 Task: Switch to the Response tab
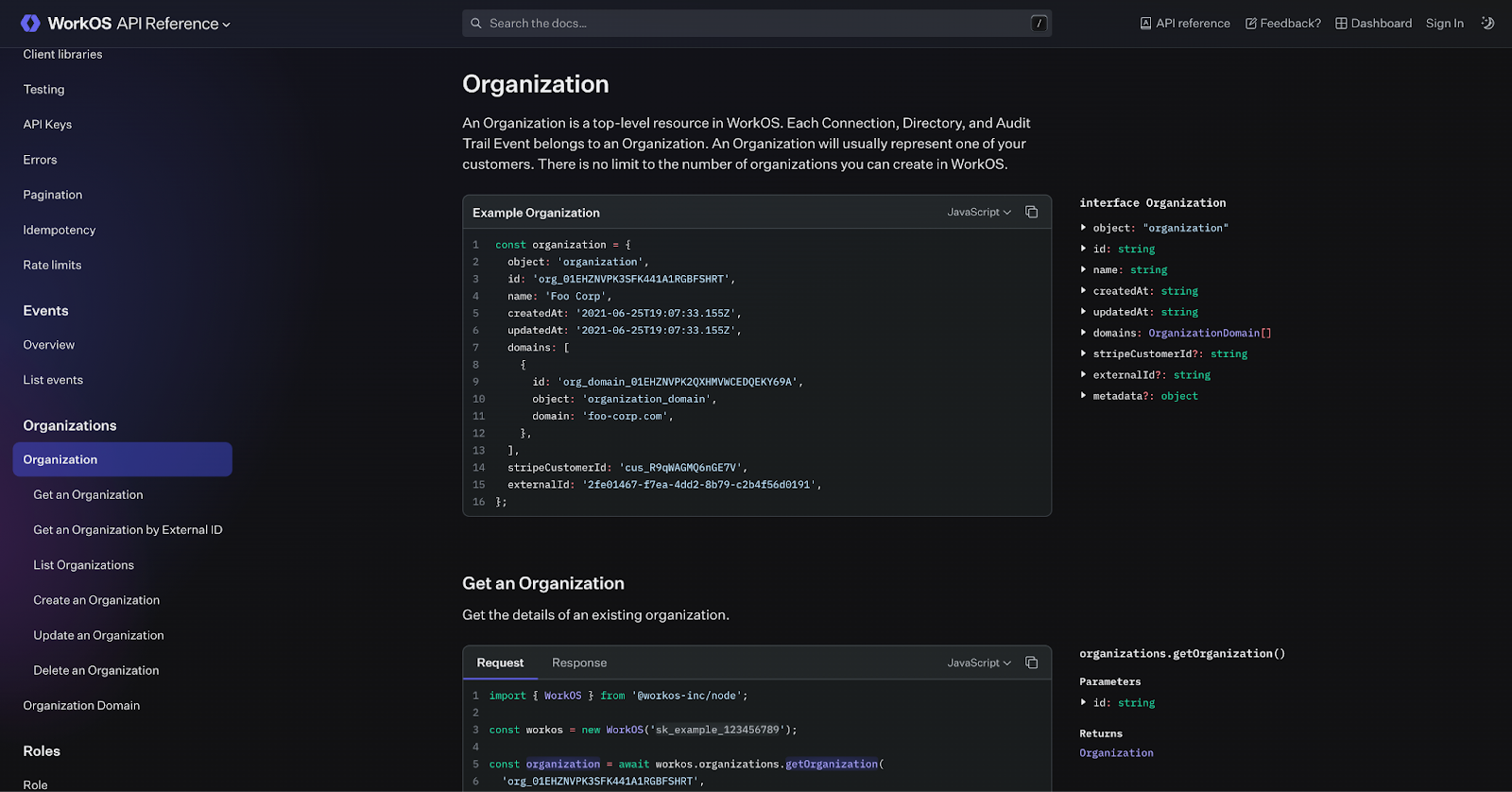(x=579, y=663)
